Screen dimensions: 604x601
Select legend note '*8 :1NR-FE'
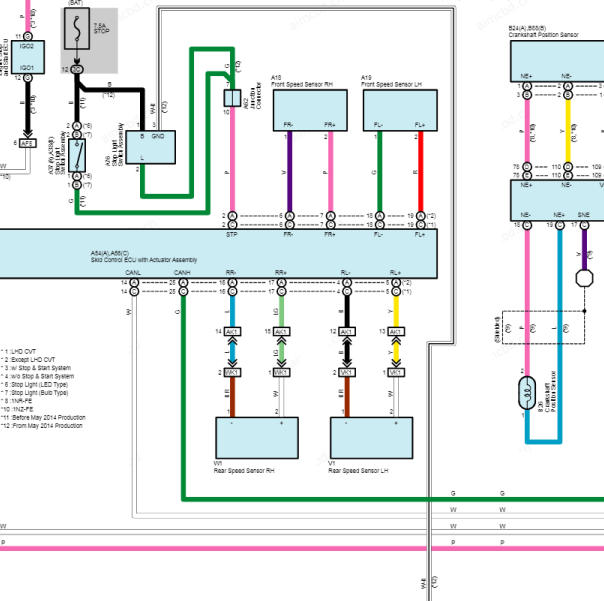17,401
